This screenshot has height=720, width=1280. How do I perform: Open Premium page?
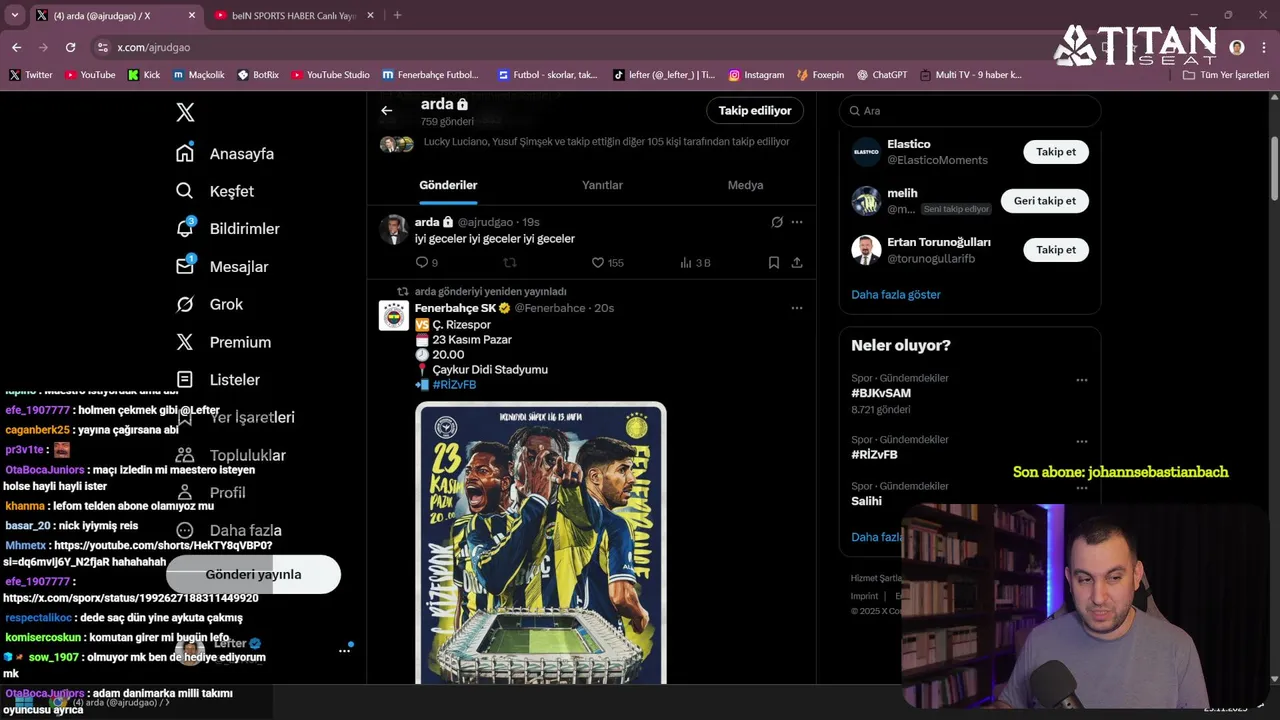(223, 342)
